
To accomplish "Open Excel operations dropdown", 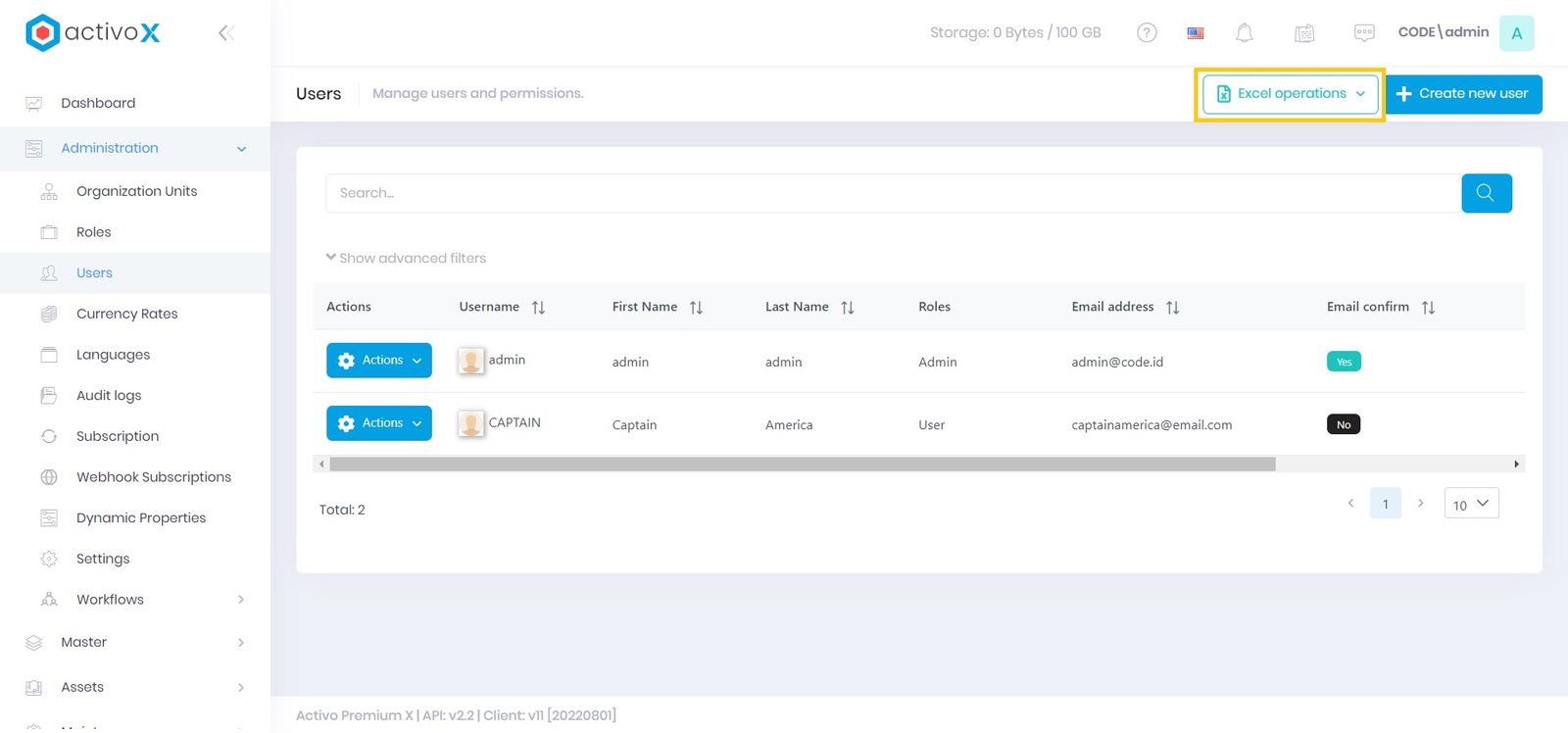I will point(1290,94).
